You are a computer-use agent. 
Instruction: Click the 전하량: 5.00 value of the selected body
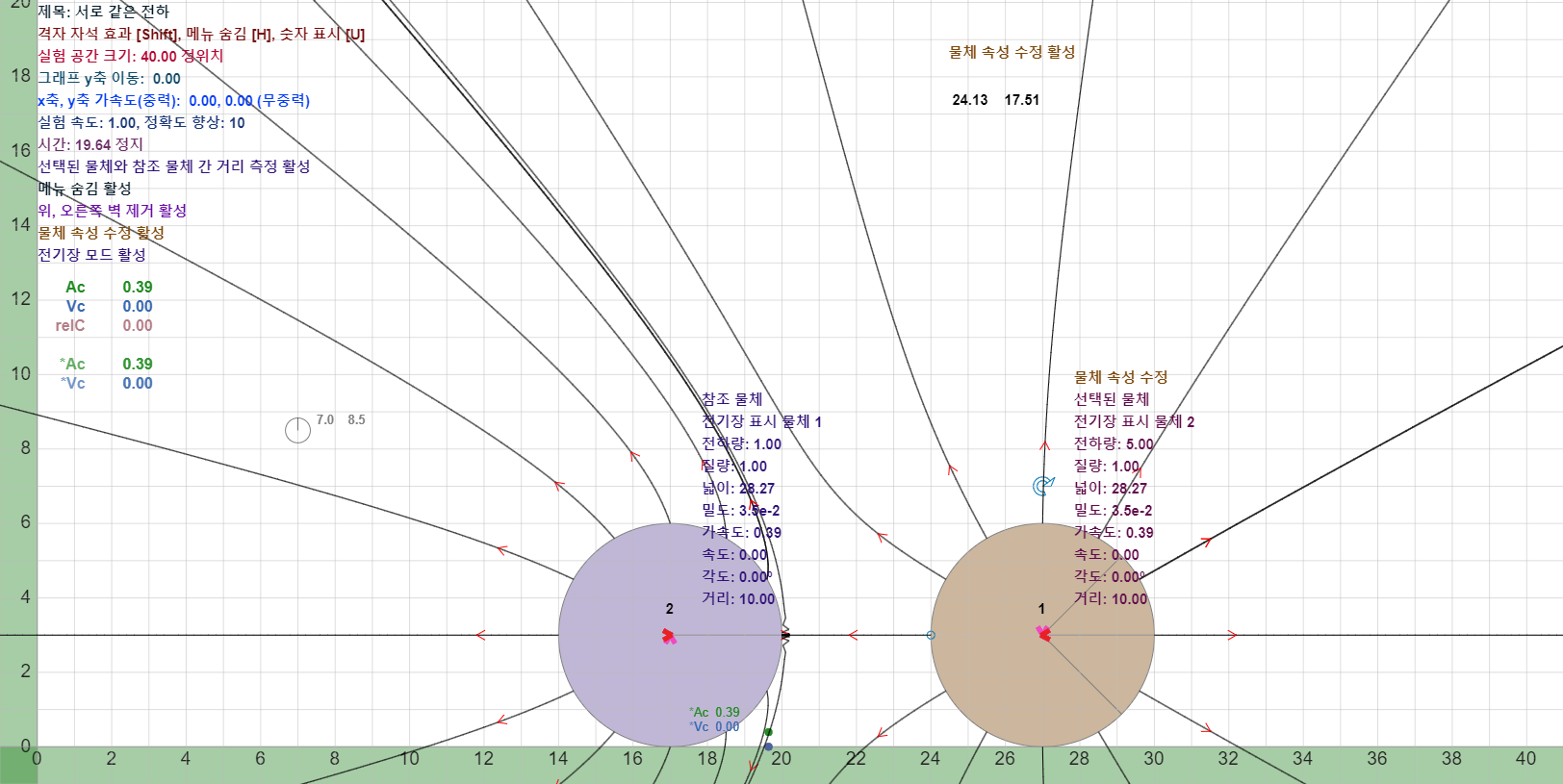1114,443
